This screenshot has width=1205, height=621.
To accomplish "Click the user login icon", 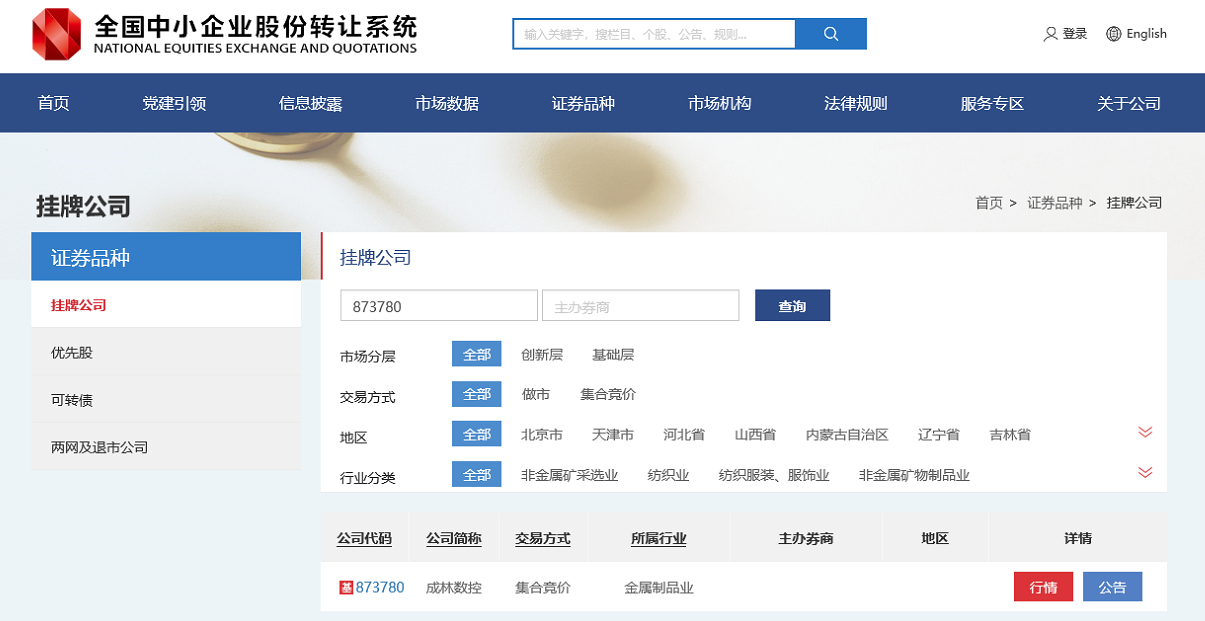I will click(x=1050, y=34).
